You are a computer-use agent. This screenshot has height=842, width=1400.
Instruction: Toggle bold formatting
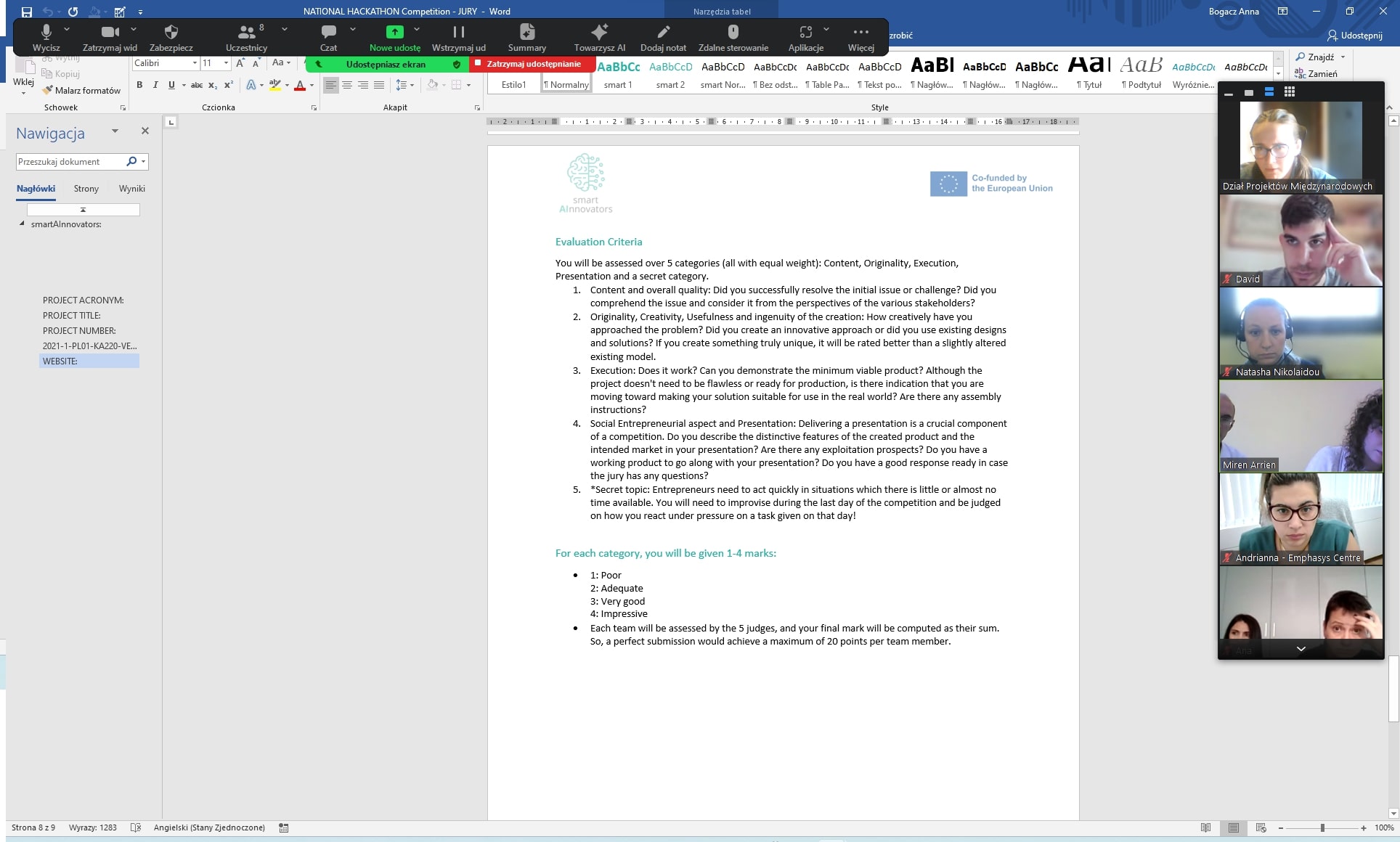tap(139, 85)
